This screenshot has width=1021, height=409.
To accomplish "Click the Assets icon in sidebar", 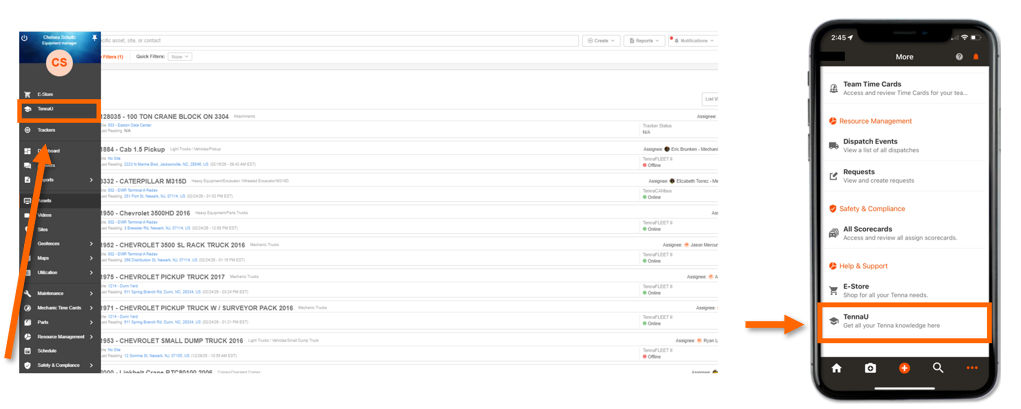I will (x=27, y=201).
